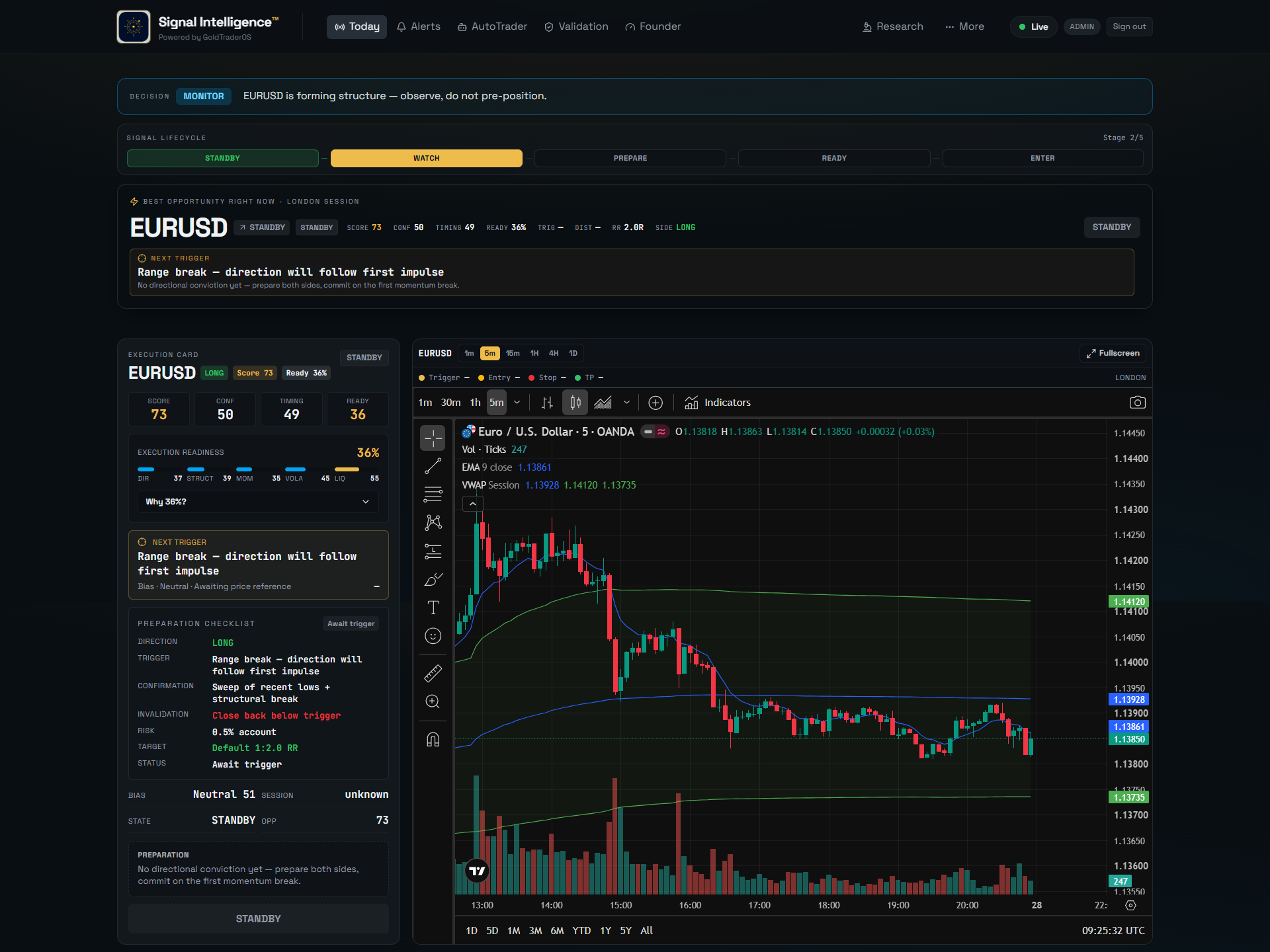Take a chart snapshot with camera icon
The height and width of the screenshot is (952, 1270).
pos(1138,403)
